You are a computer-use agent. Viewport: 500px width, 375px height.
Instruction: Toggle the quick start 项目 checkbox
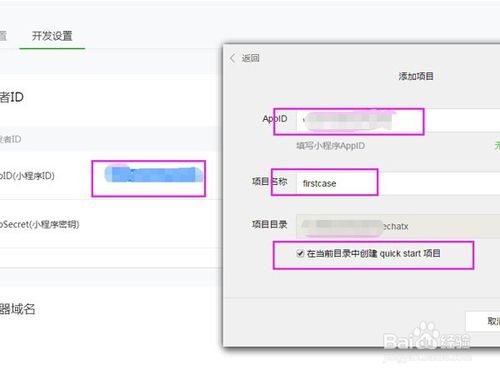tap(300, 254)
